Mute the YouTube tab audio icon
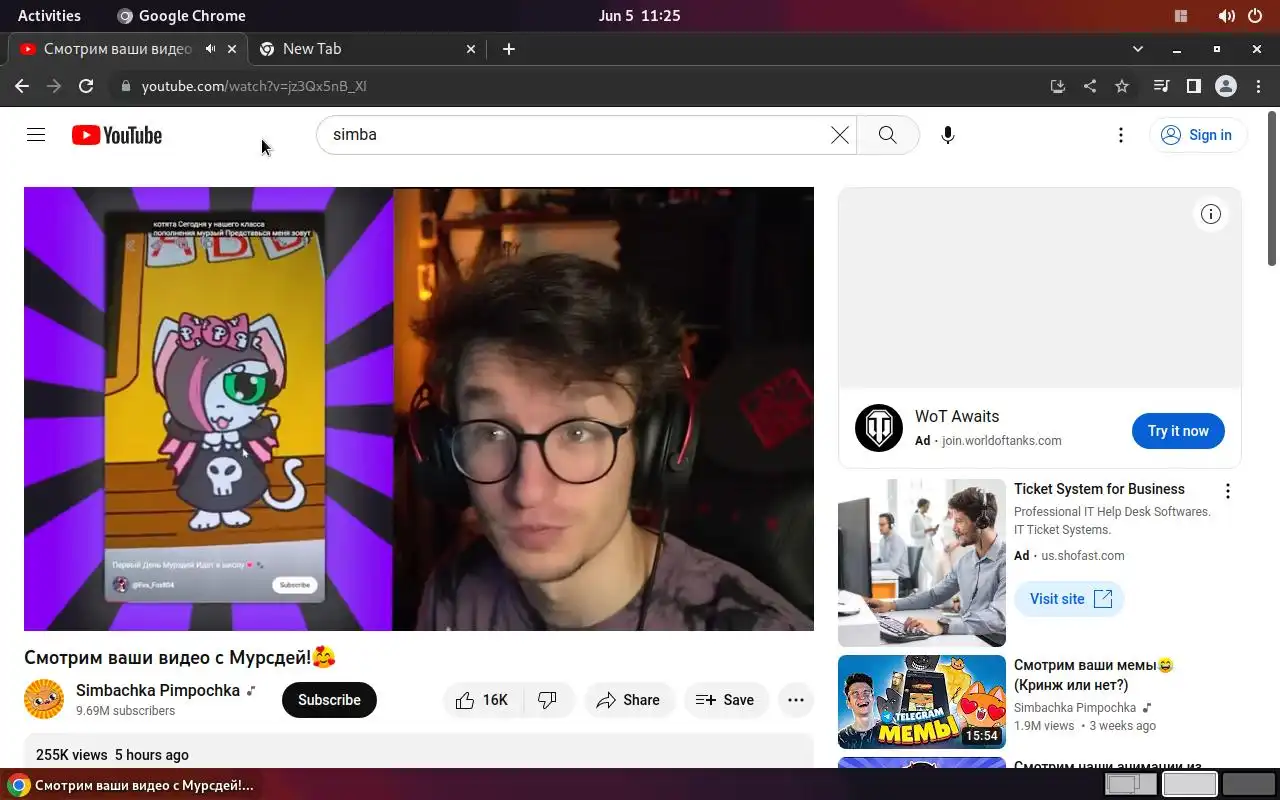 tap(210, 48)
